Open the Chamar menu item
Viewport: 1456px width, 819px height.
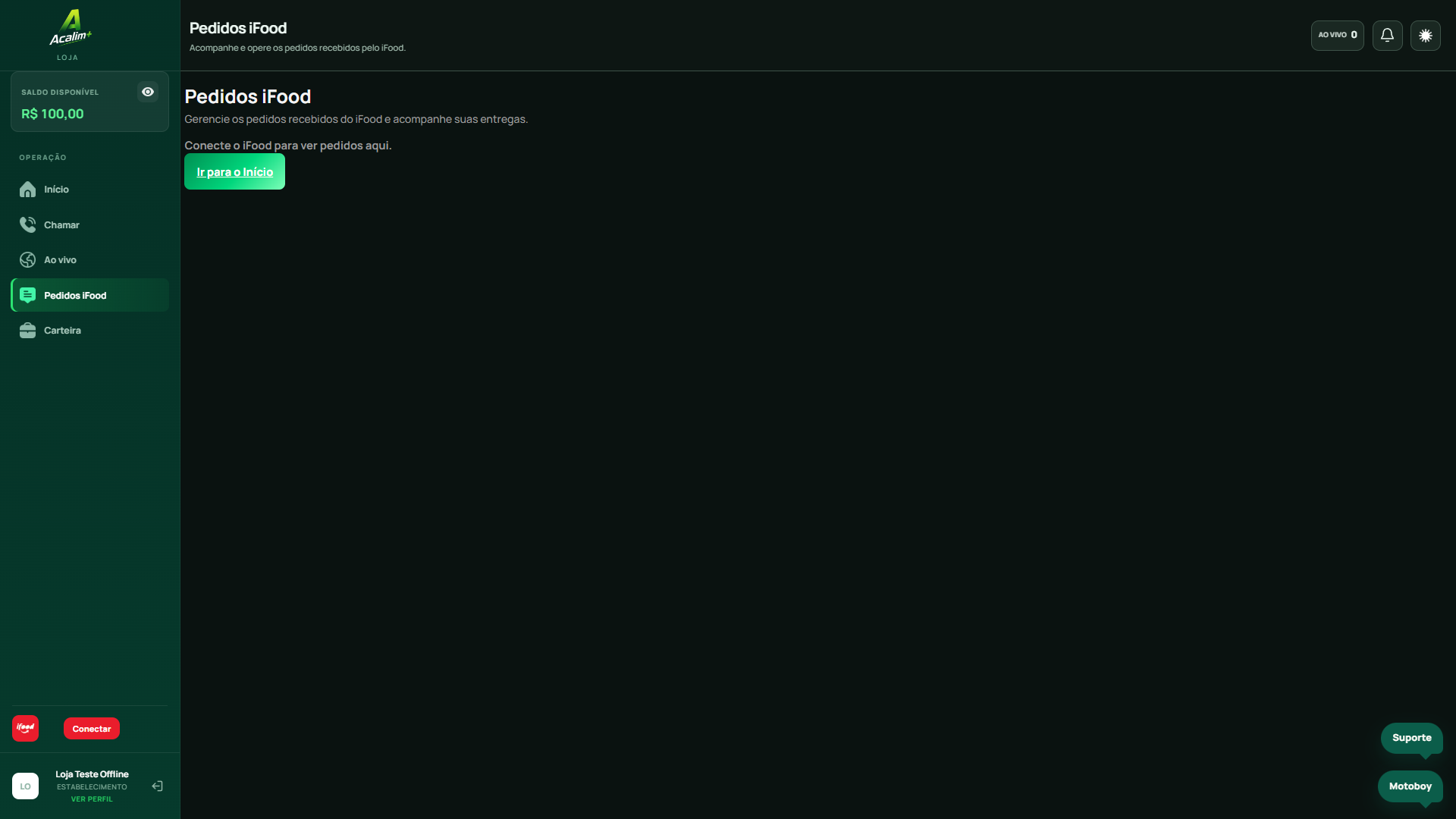click(89, 224)
